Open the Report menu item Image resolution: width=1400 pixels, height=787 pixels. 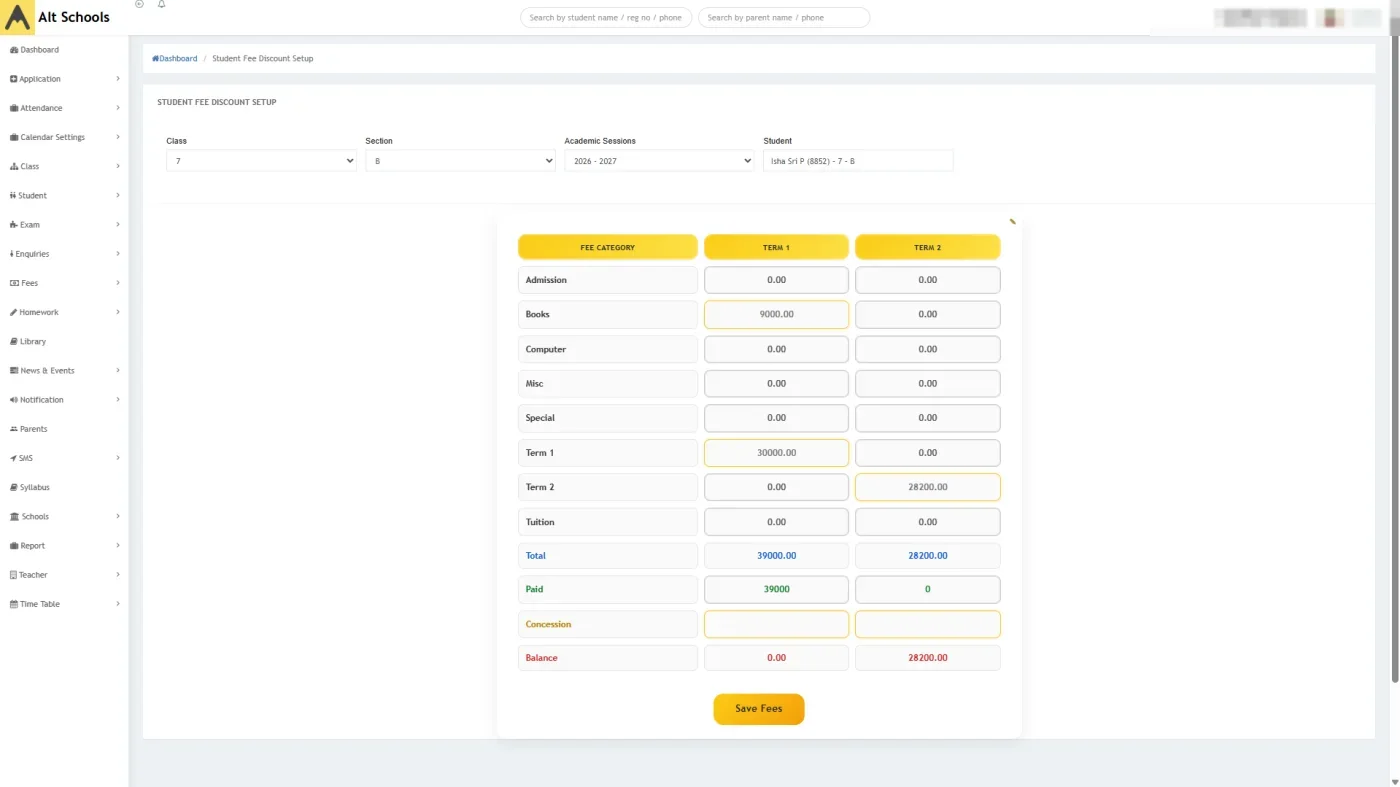pyautogui.click(x=64, y=546)
